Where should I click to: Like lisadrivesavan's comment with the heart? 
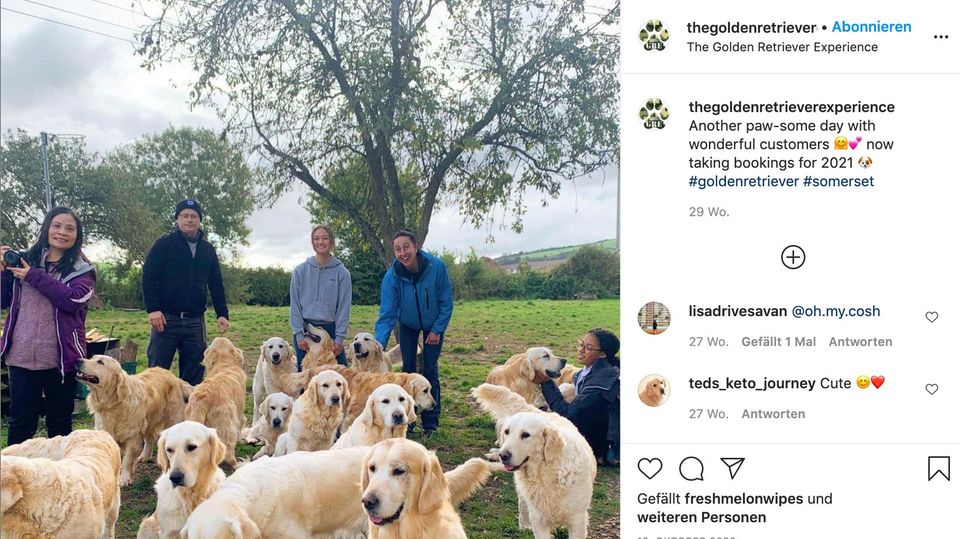(x=931, y=317)
